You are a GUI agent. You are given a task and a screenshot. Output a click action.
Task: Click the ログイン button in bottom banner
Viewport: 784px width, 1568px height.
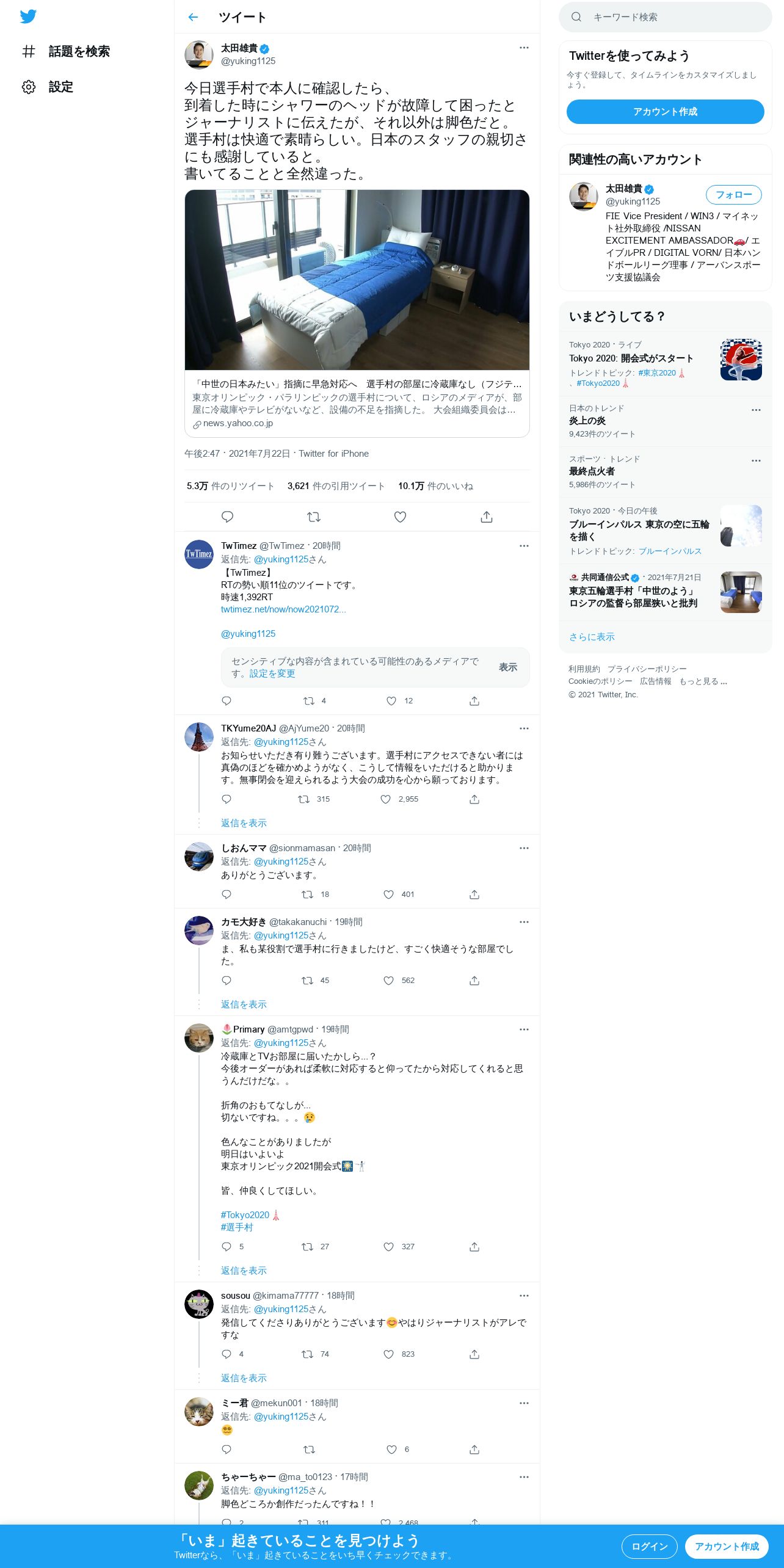[x=649, y=1546]
